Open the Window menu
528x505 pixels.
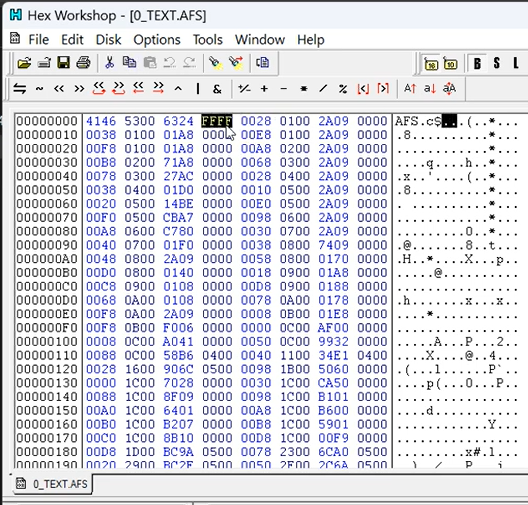tap(260, 40)
